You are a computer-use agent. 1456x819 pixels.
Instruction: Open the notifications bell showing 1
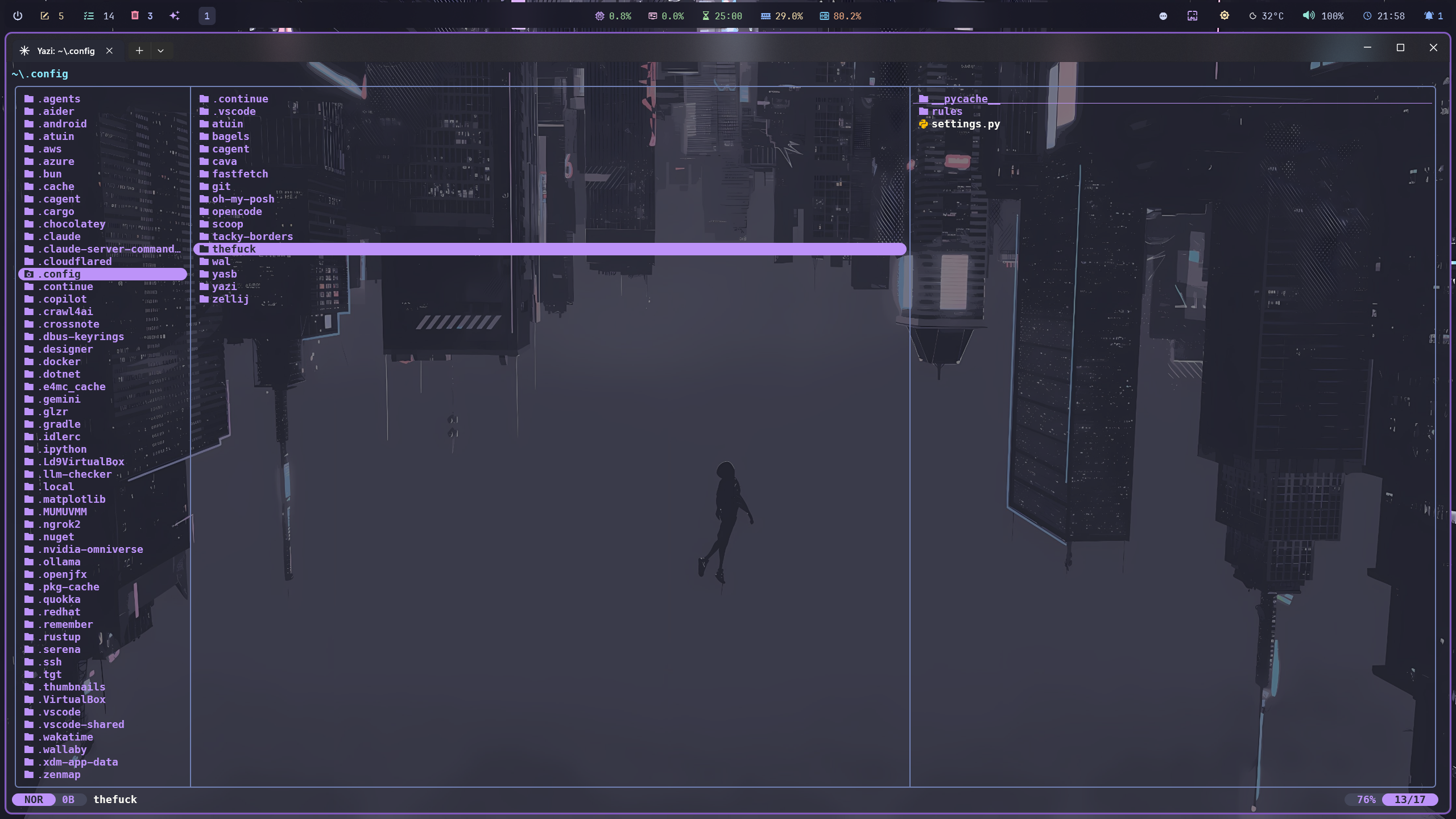coord(1434,16)
